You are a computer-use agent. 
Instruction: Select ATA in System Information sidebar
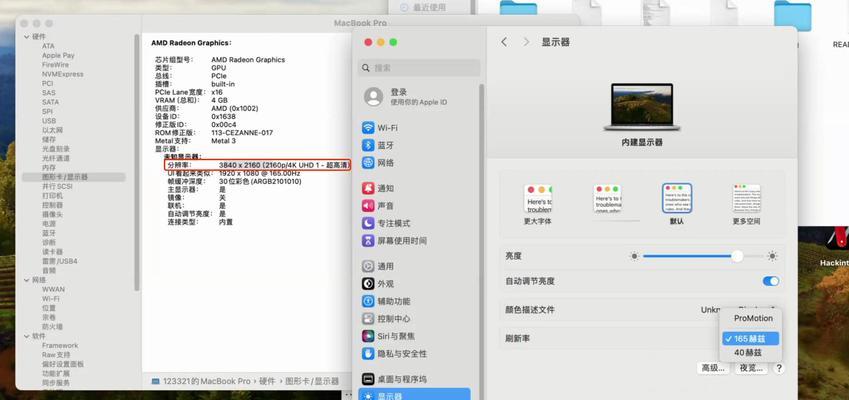click(48, 46)
